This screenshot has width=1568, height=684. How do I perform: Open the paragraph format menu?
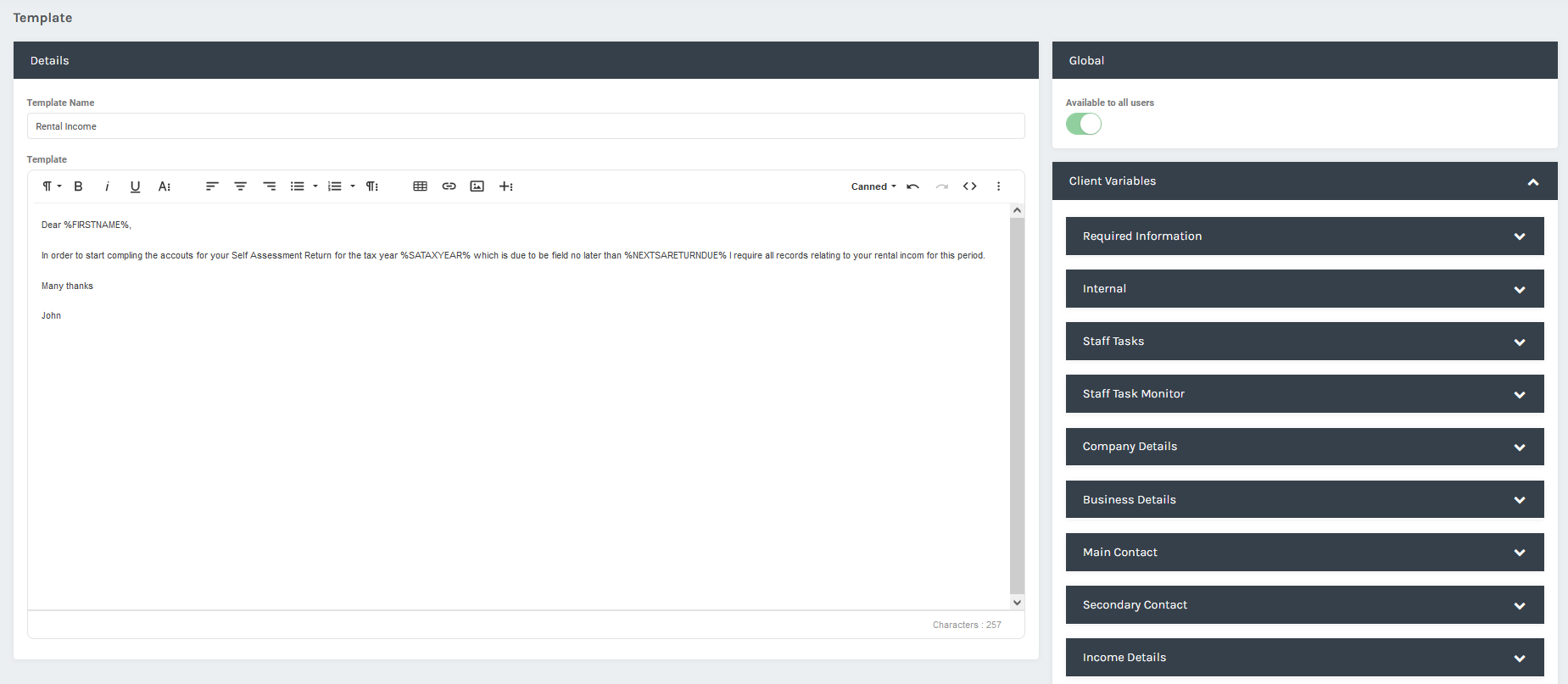click(52, 186)
